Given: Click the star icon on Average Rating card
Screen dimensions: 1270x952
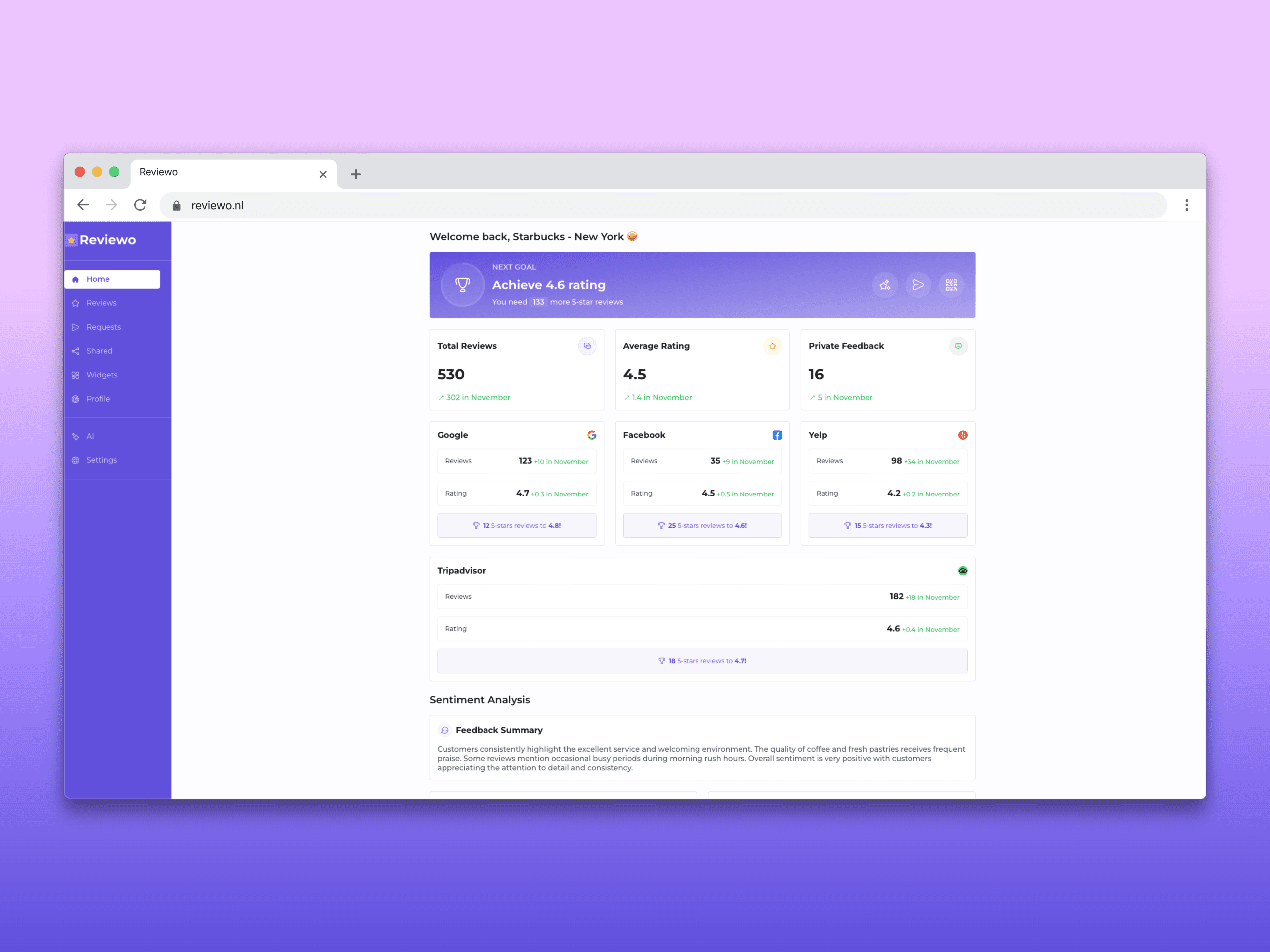Looking at the screenshot, I should pos(772,346).
